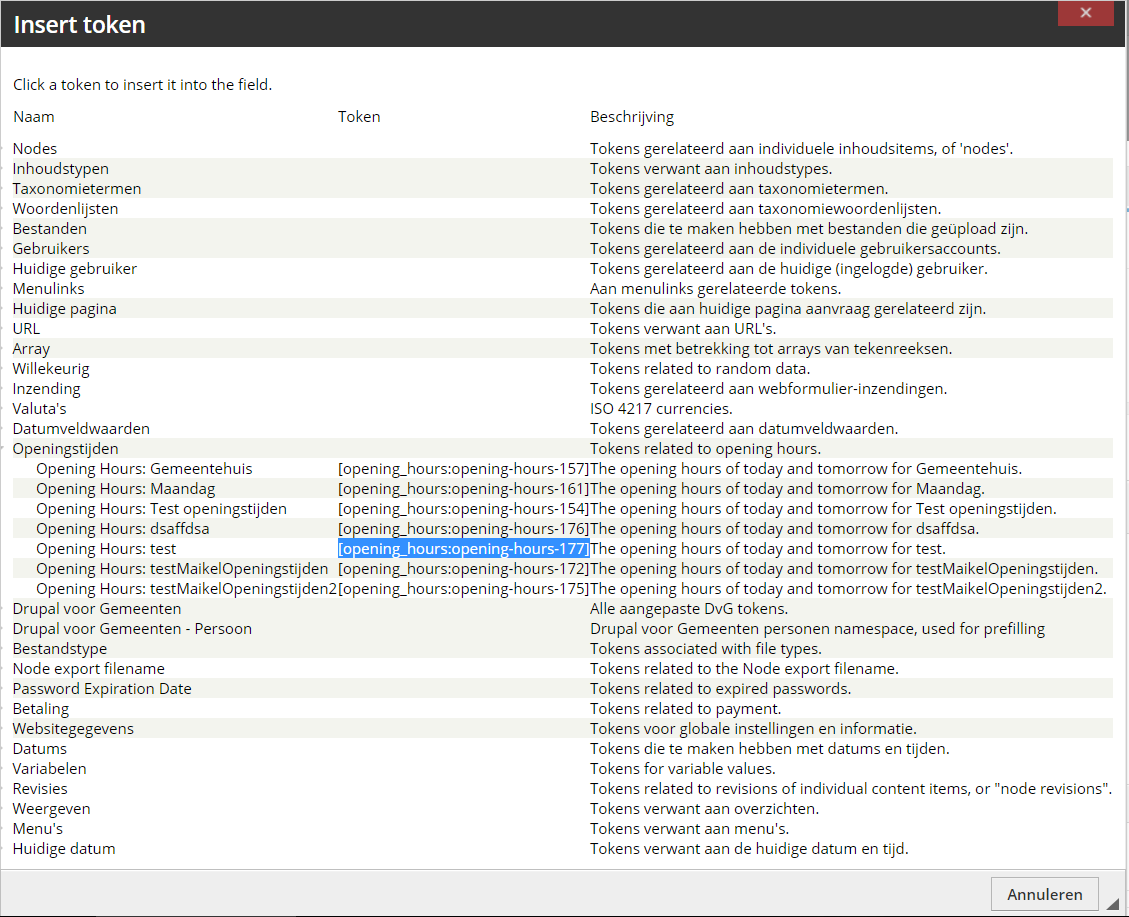Screen dimensions: 1129x917
Task: Insert the opening-hours-157 Gemeentehuis token
Action: [463, 469]
